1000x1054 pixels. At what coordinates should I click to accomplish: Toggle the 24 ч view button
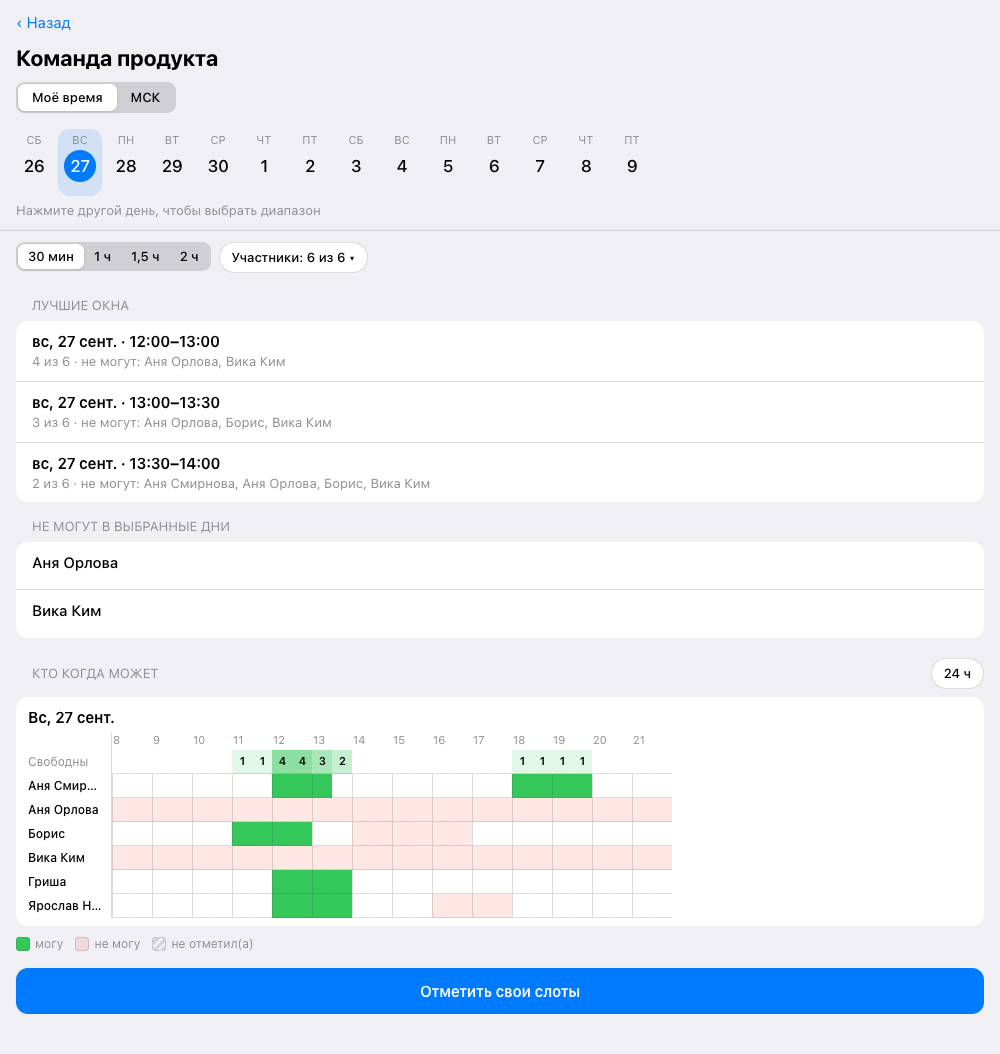point(957,674)
